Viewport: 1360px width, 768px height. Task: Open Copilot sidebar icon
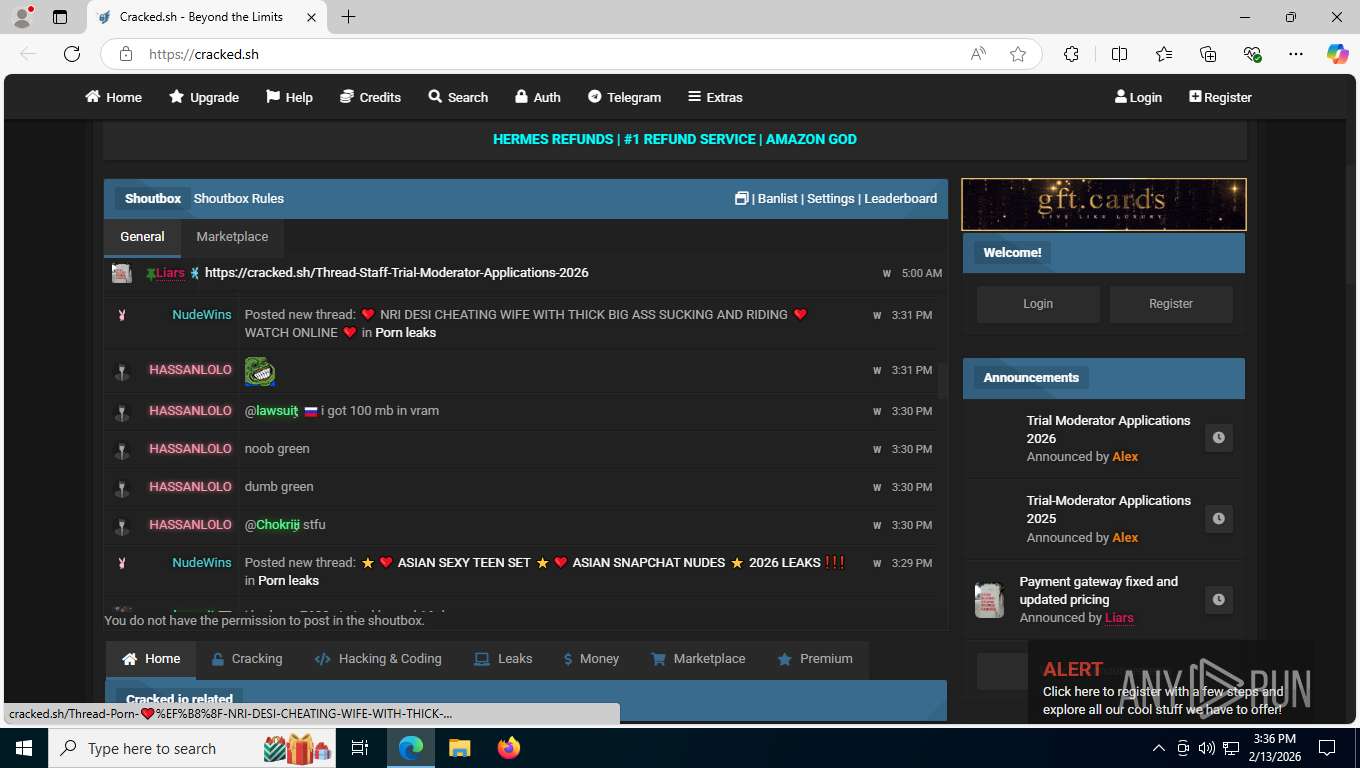pos(1338,54)
